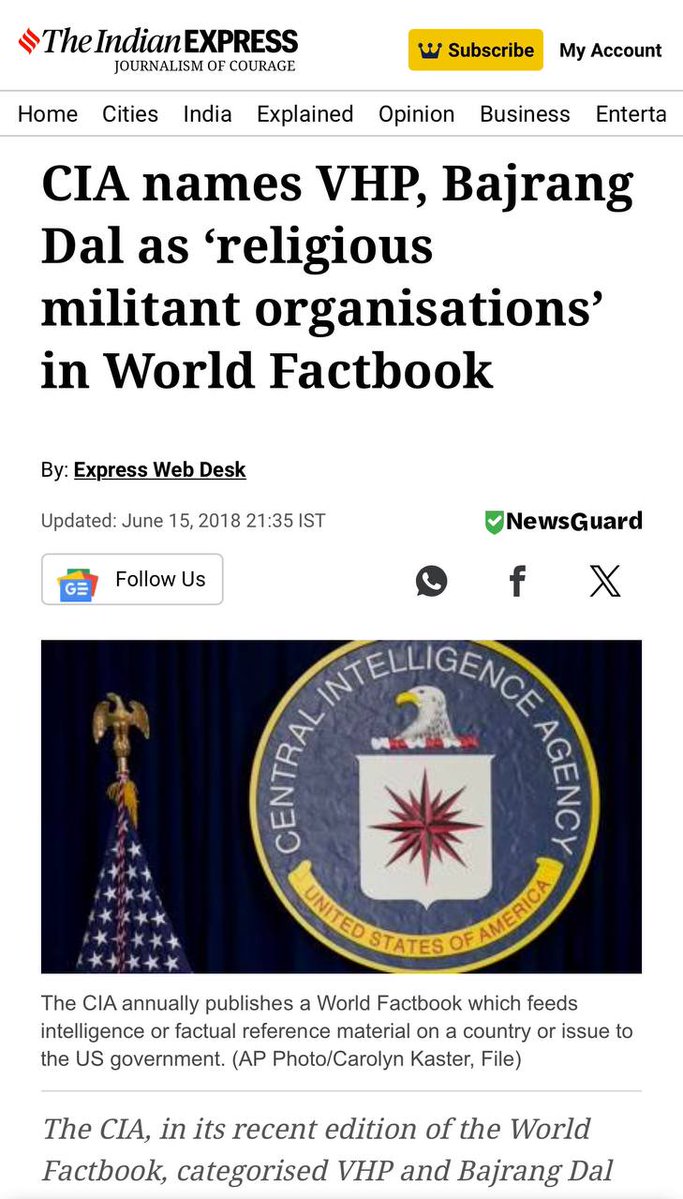
Task: Select the India tab
Action: coord(207,114)
